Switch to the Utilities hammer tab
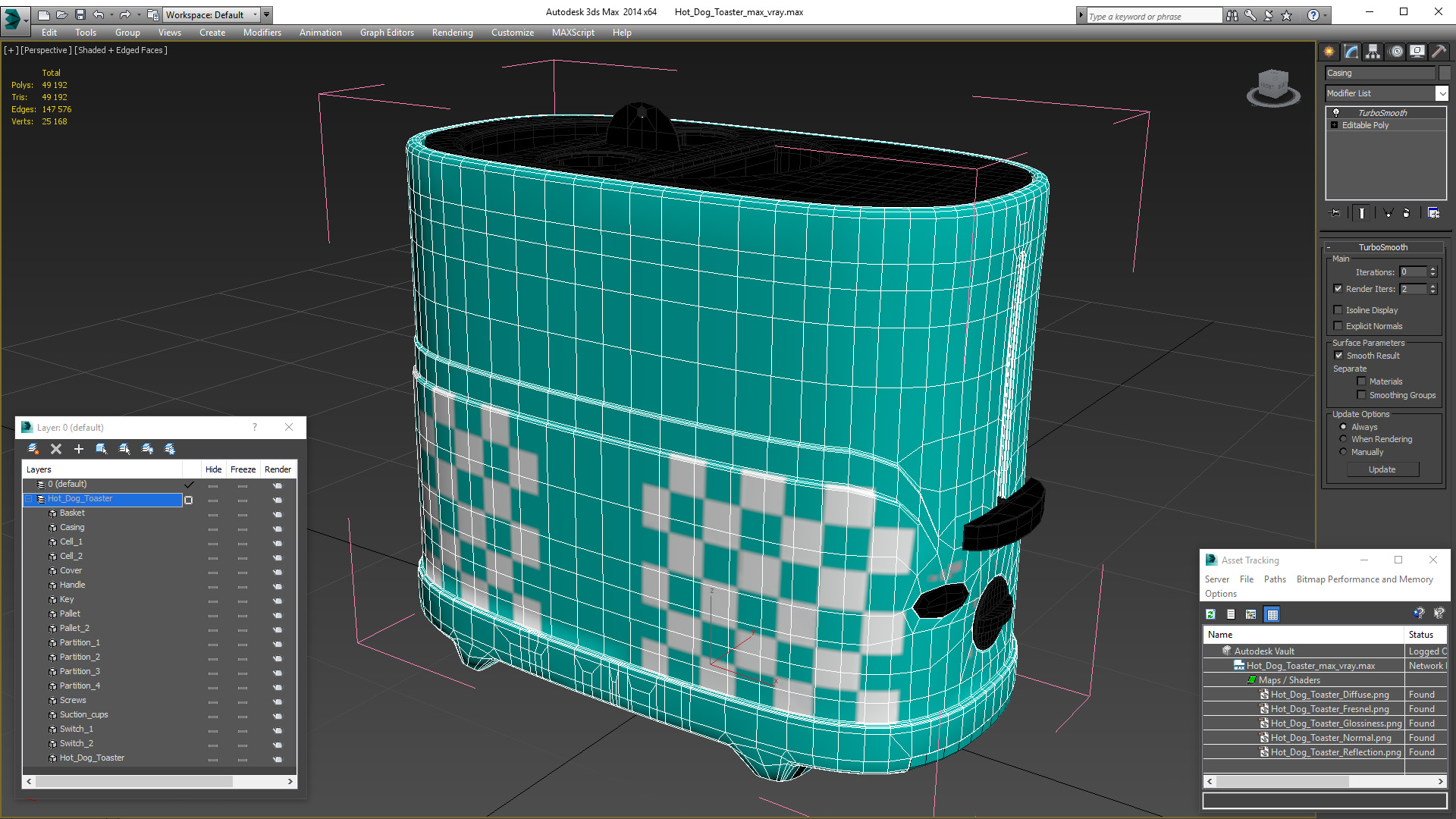The width and height of the screenshot is (1456, 819). click(x=1439, y=52)
